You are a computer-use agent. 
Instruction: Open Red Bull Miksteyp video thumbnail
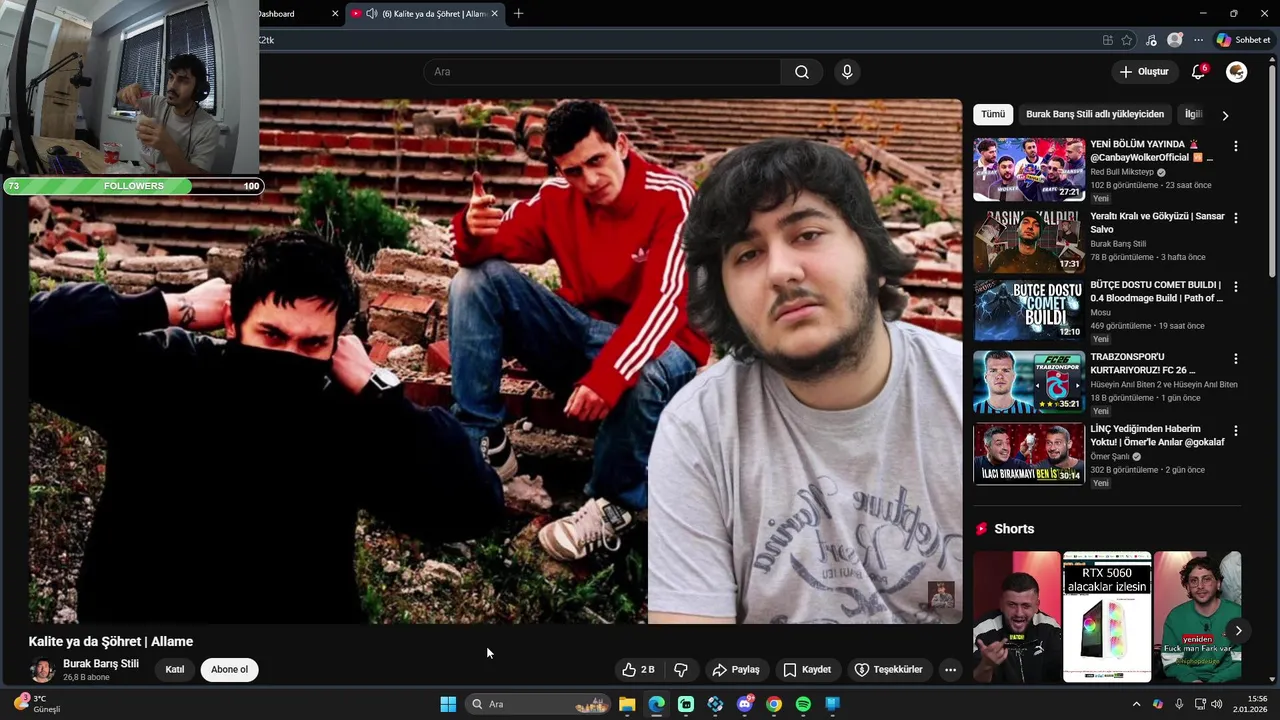(1029, 169)
